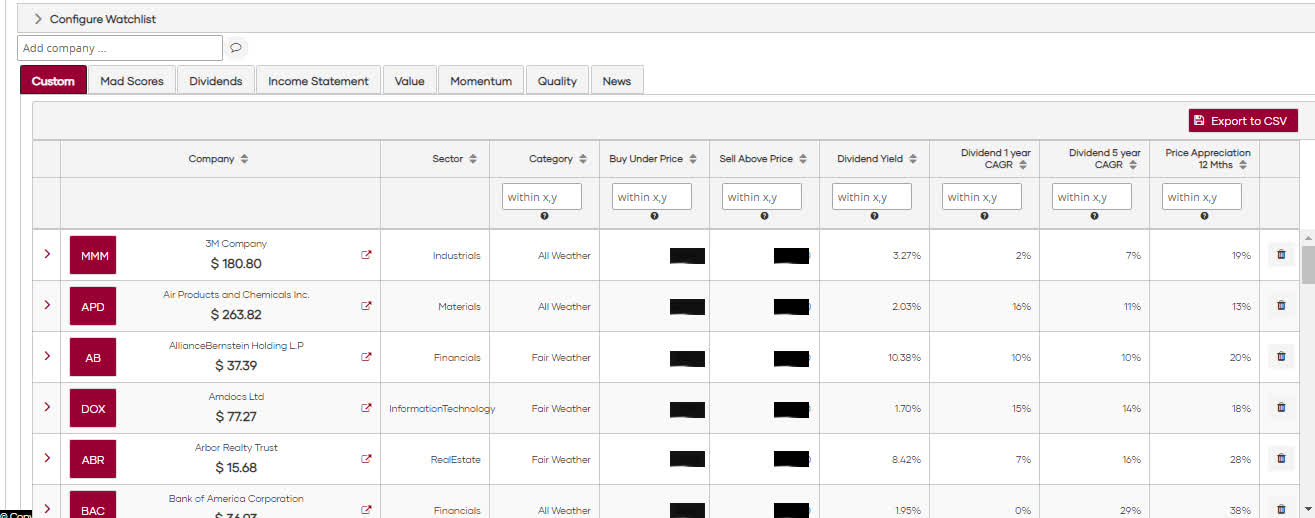Click the speech bubble icon beside Add company
Screen dimensions: 1315x518
(x=236, y=48)
